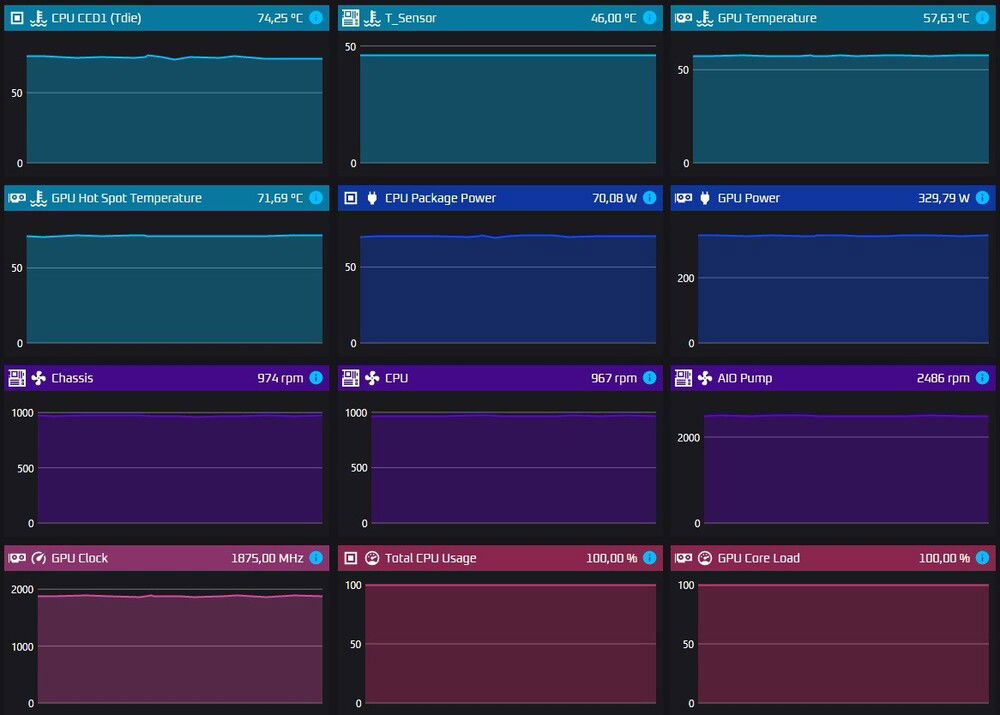Click the power plug icon beside GPU Power
The image size is (1000, 715).
point(705,198)
